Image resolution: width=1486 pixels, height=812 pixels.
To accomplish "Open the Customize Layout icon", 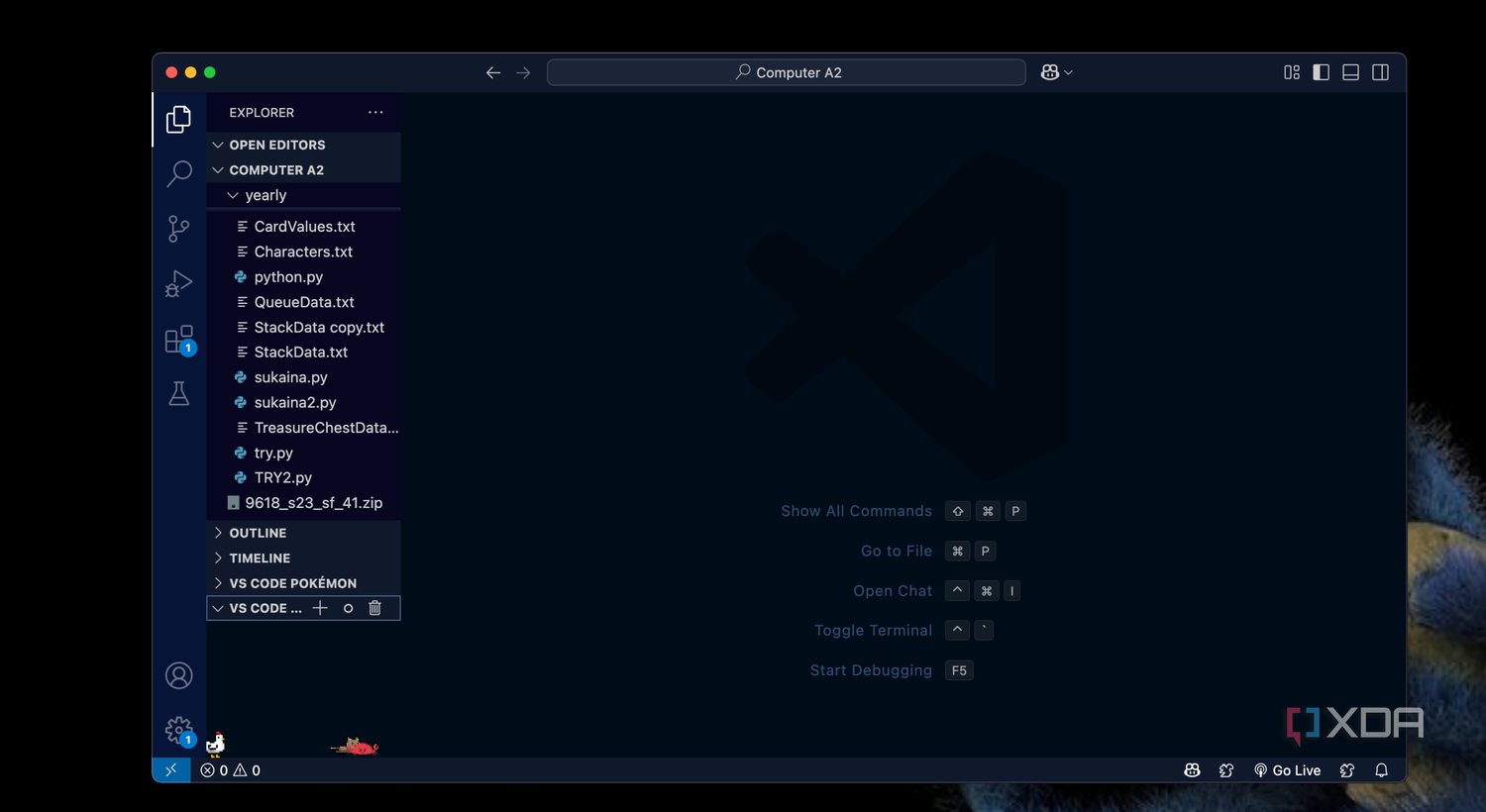I will (x=1292, y=72).
